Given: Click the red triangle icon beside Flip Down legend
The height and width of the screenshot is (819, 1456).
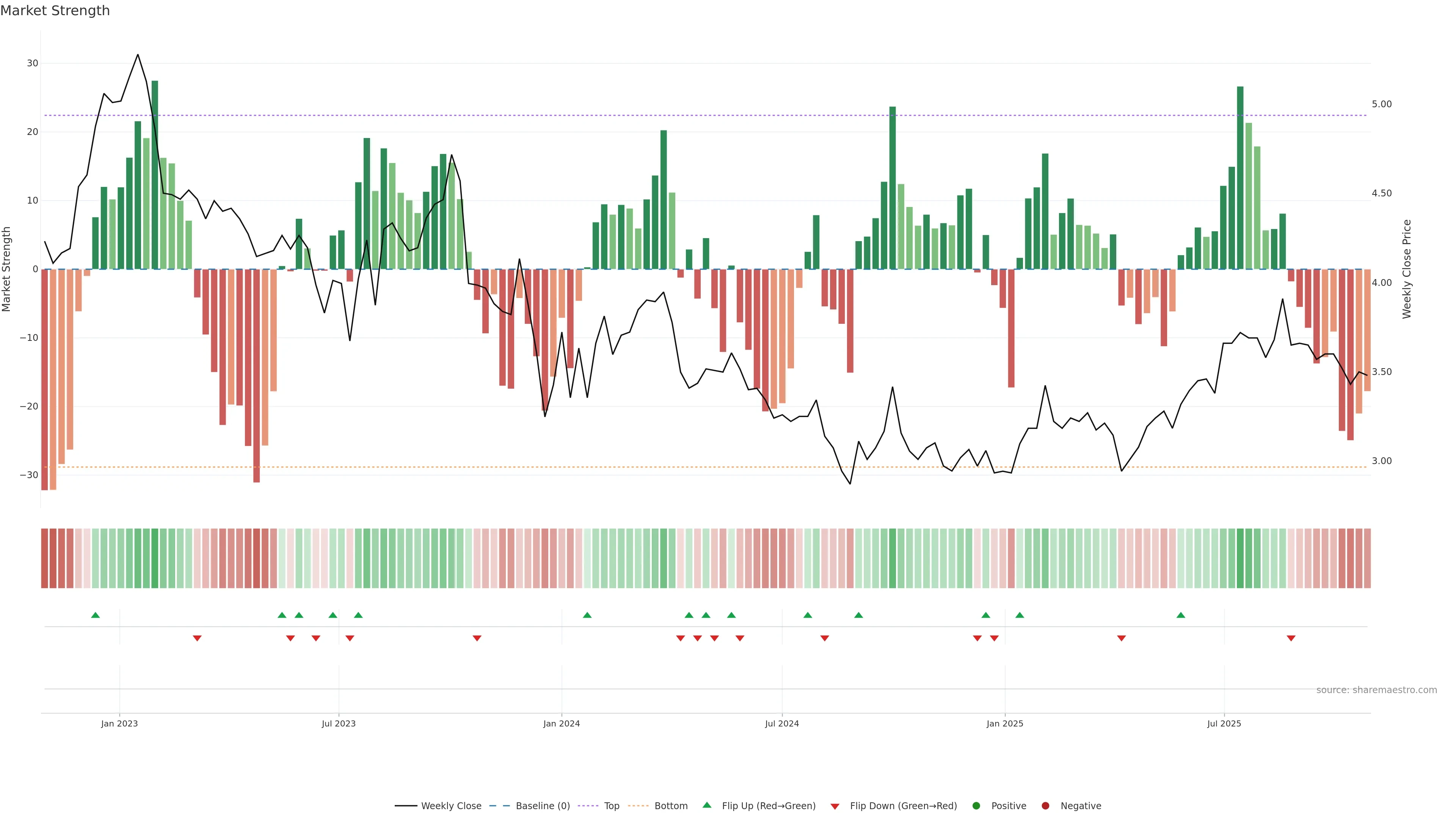Looking at the screenshot, I should pyautogui.click(x=835, y=806).
